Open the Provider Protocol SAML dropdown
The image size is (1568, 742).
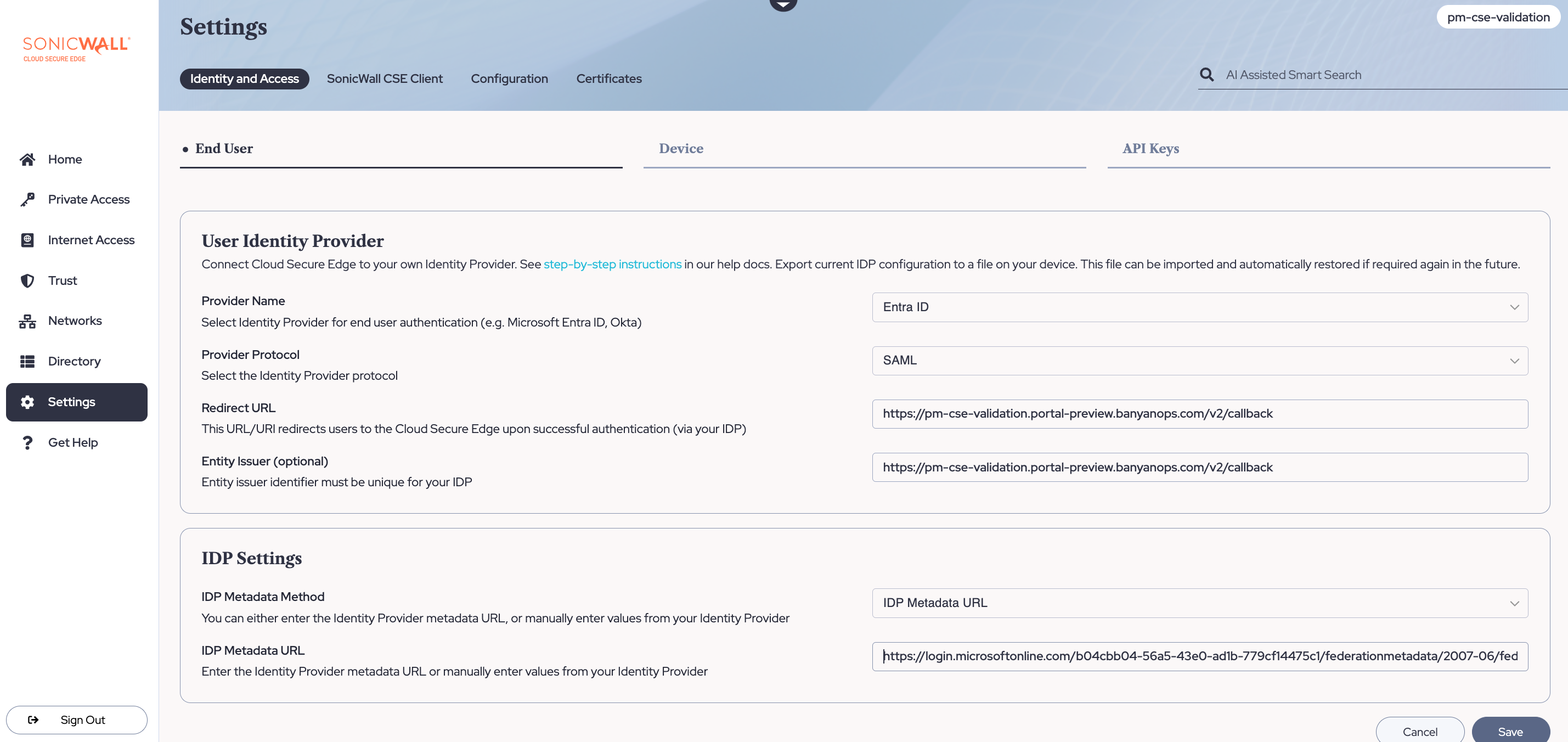pos(1199,361)
